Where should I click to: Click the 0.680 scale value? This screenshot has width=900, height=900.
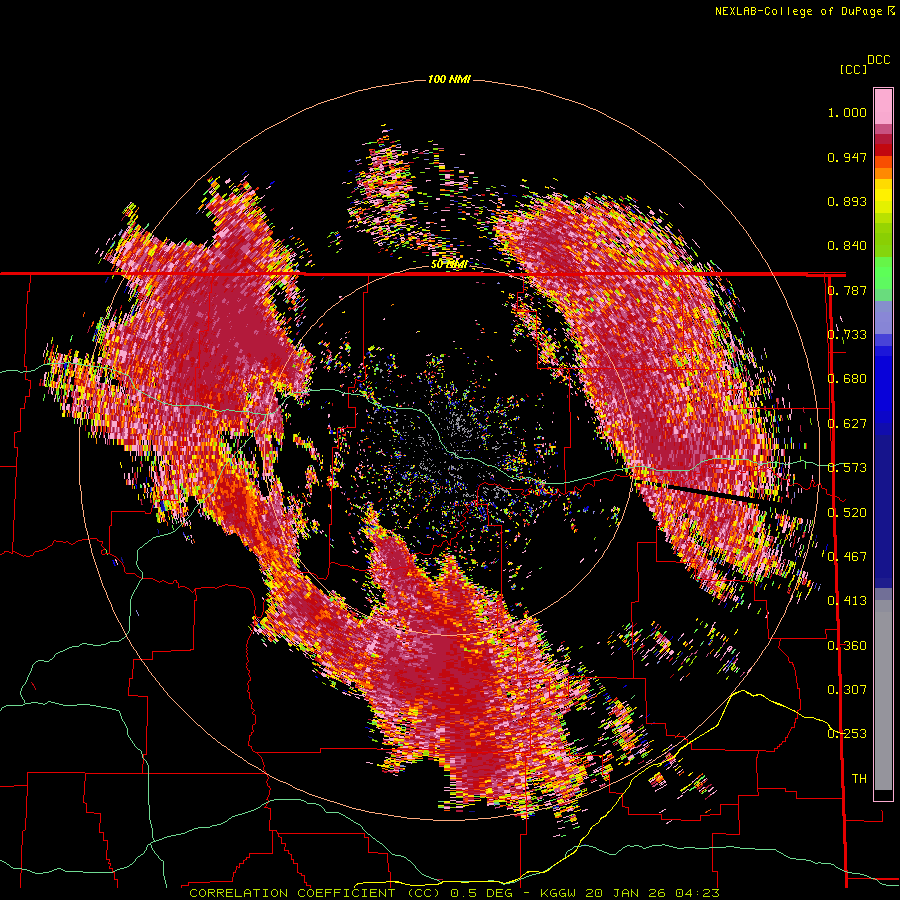click(847, 379)
